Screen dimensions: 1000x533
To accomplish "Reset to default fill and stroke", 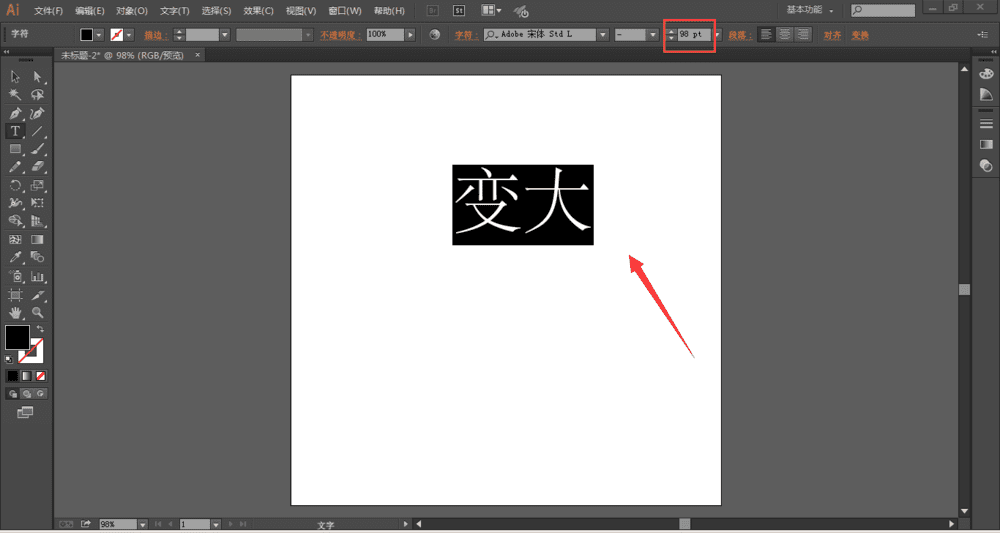I will click(x=9, y=360).
